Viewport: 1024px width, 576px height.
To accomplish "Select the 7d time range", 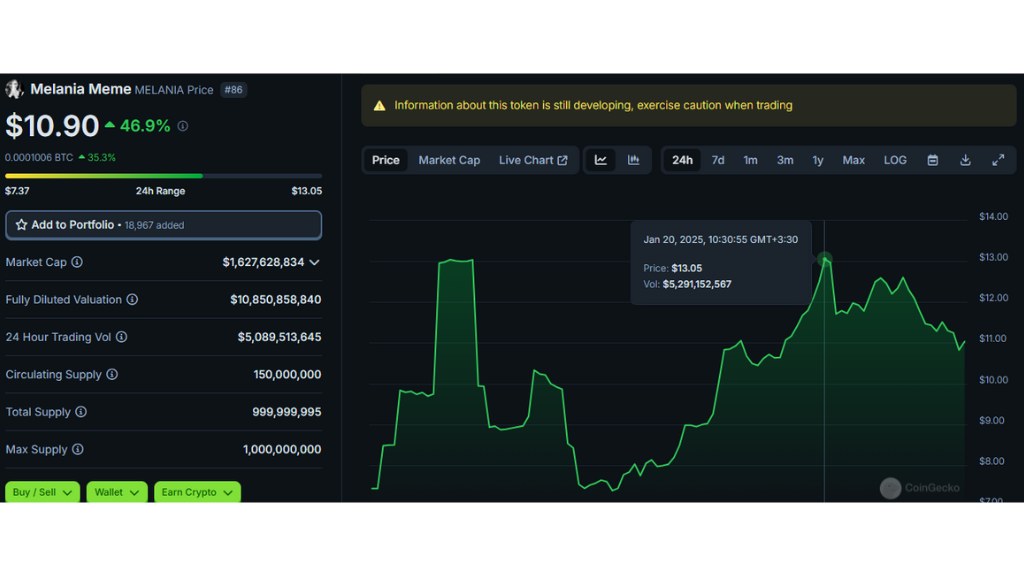I will point(718,160).
